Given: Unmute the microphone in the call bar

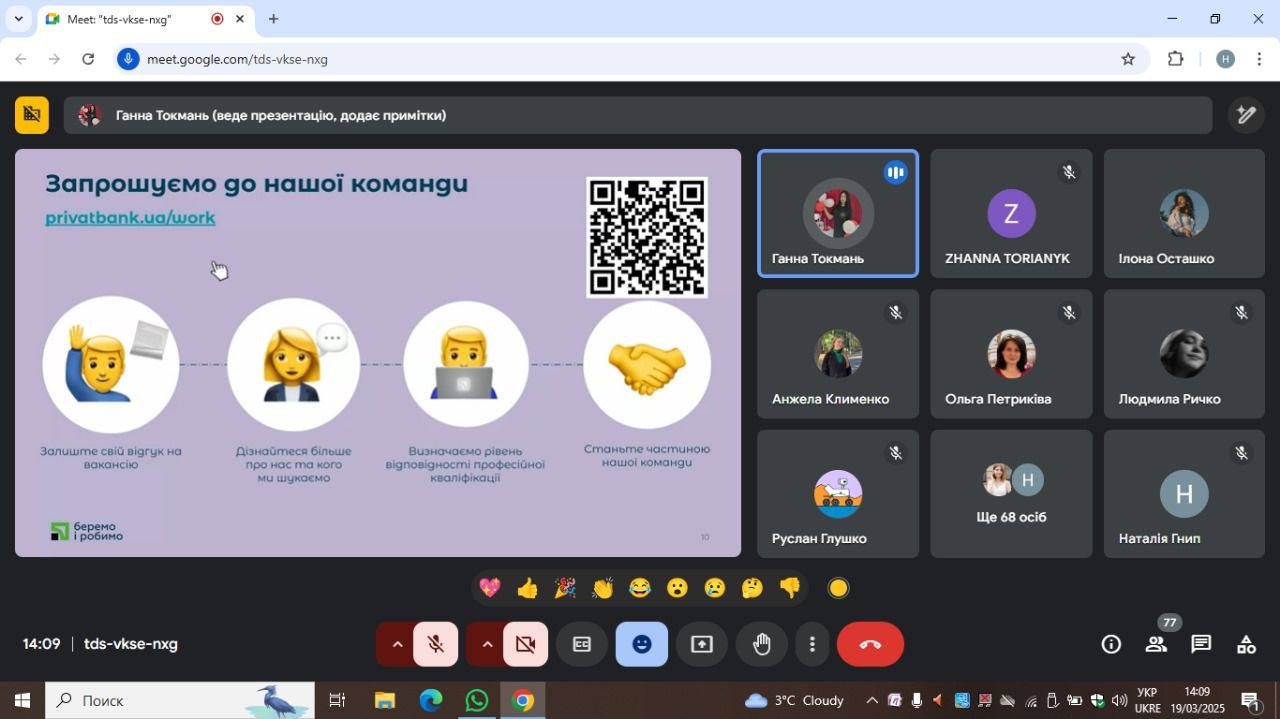Looking at the screenshot, I should click(436, 645).
